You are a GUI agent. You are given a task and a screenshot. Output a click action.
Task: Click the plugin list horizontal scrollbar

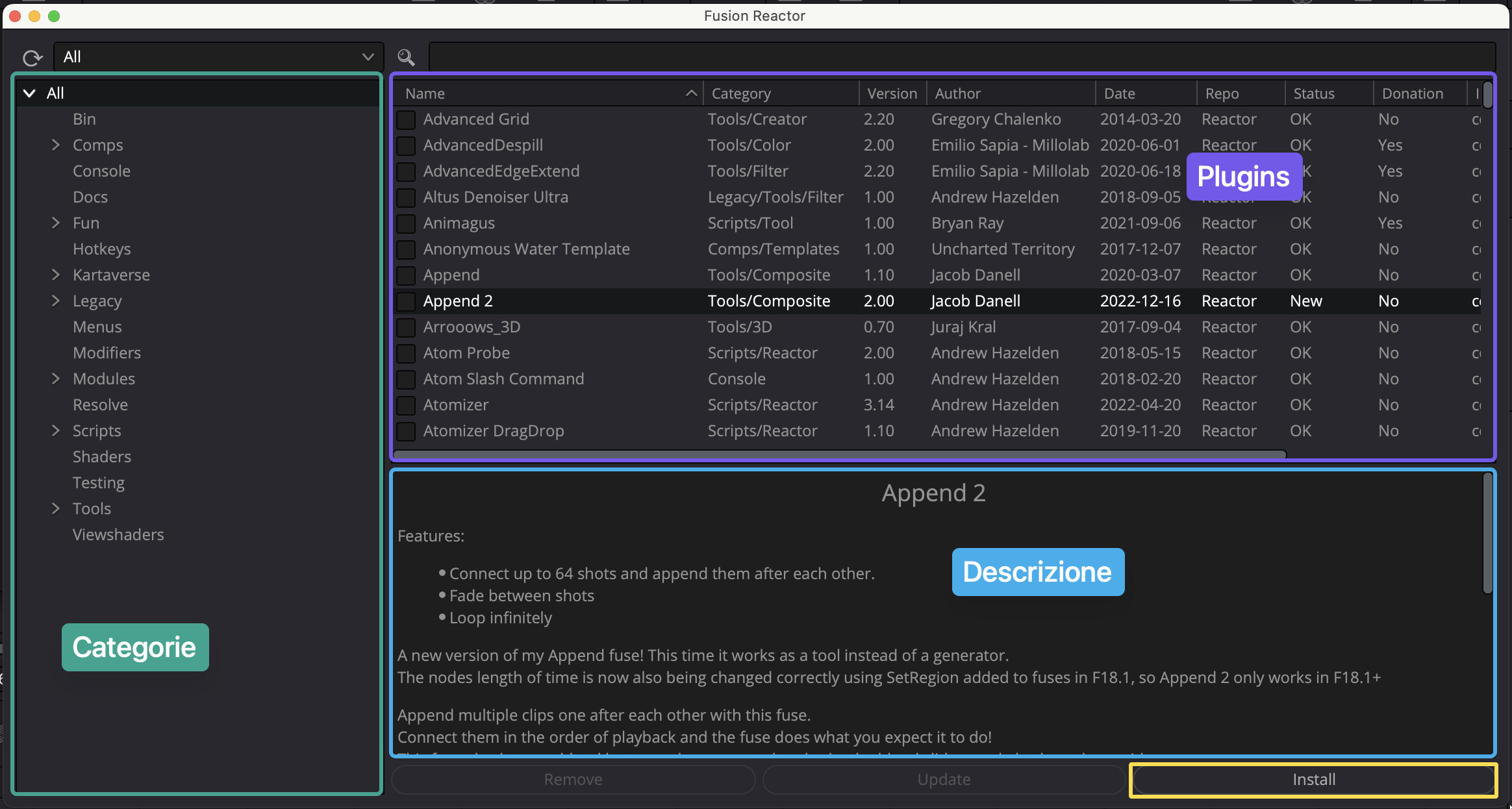click(x=840, y=454)
